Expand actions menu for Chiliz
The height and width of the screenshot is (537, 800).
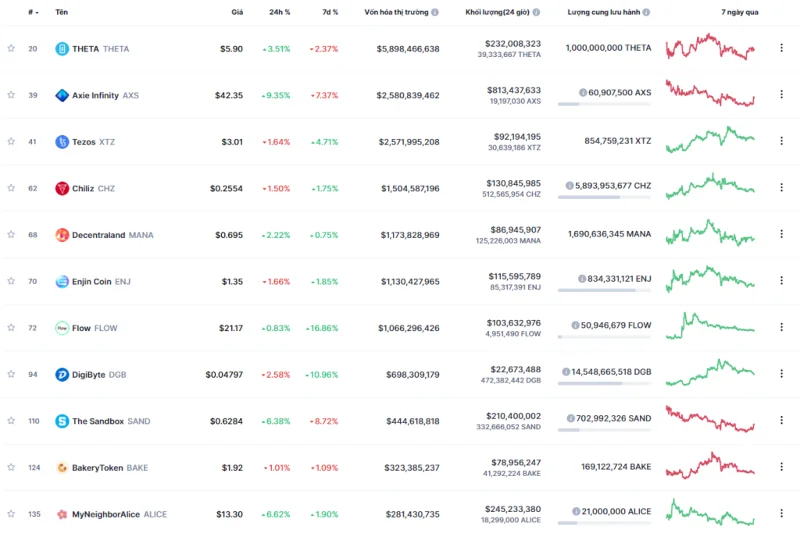[781, 188]
